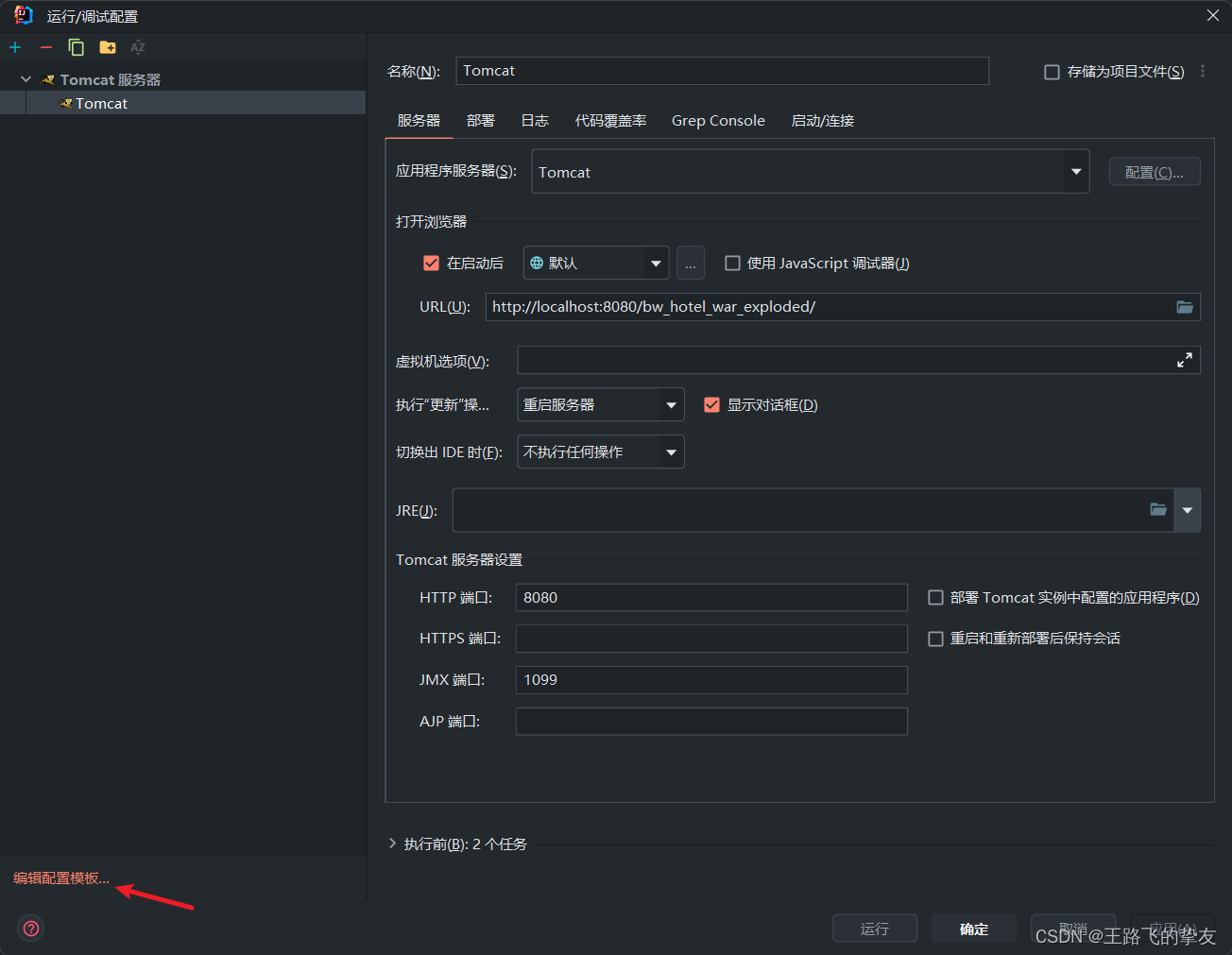Screen dimensions: 1232x955
Task: Switch to the Grep Console tab
Action: [718, 121]
